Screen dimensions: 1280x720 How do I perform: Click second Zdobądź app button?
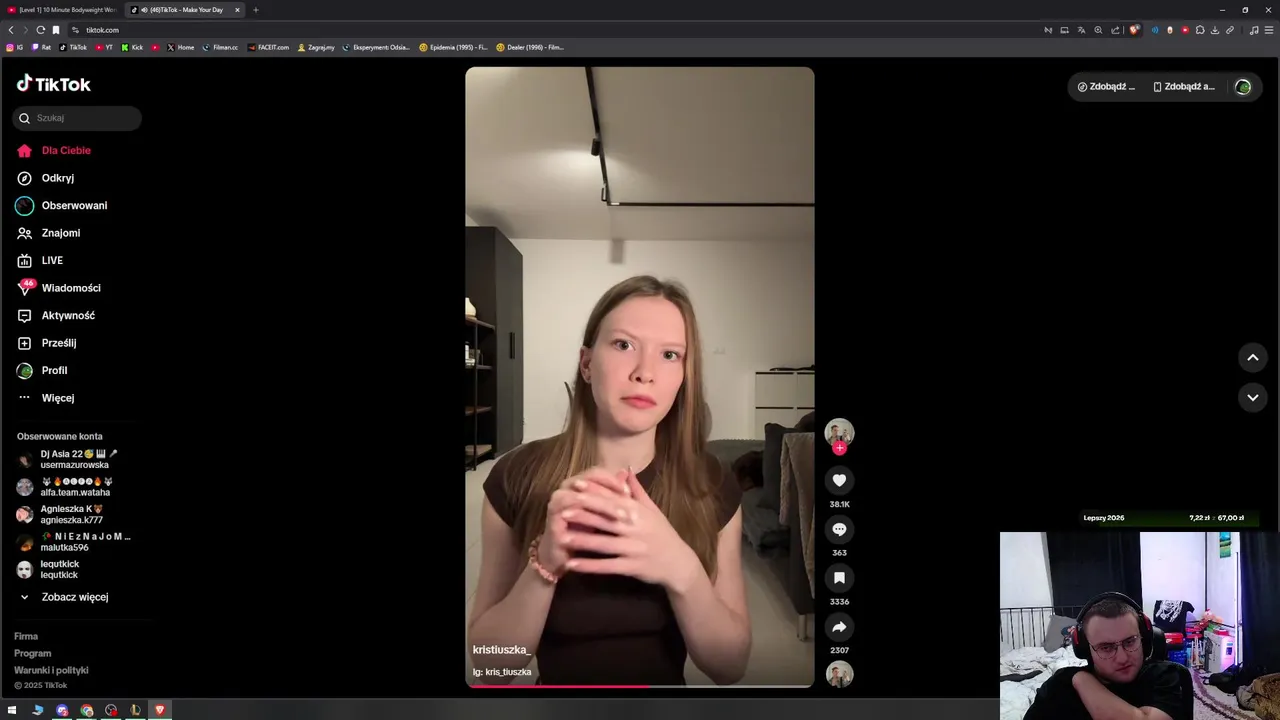pyautogui.click(x=1184, y=87)
